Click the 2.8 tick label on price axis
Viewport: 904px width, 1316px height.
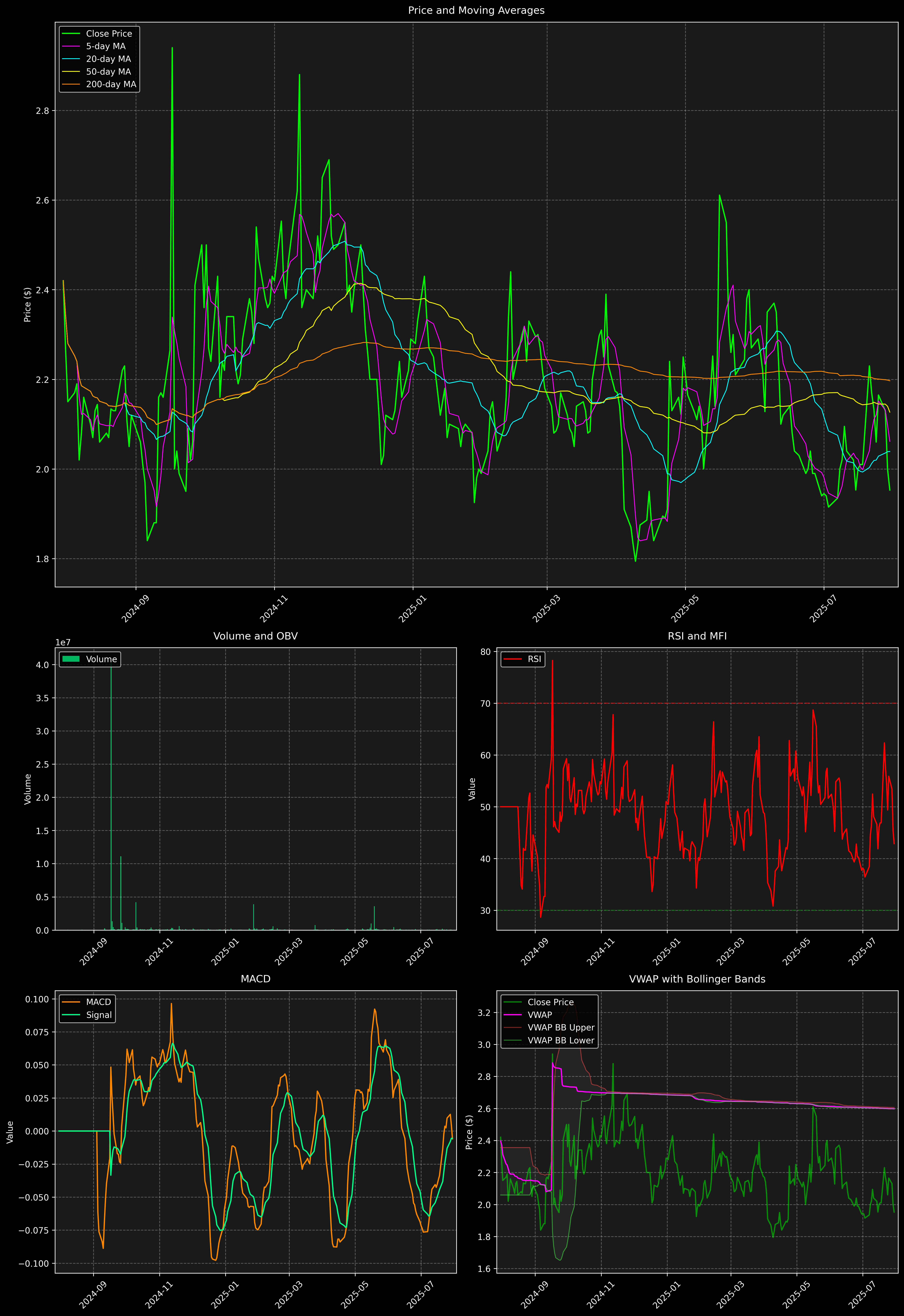point(42,111)
